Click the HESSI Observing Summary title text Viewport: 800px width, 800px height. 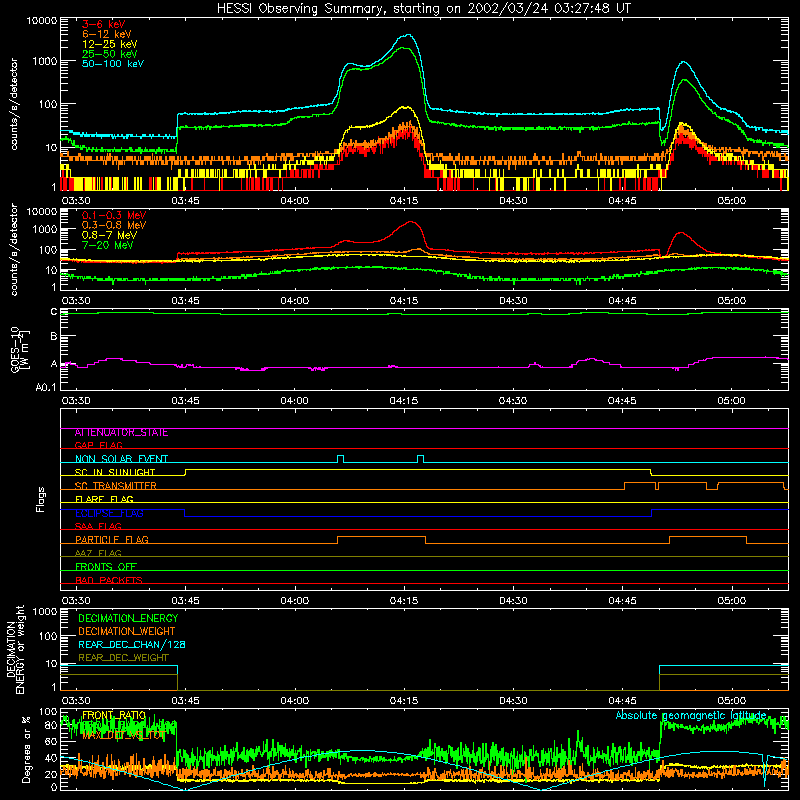coord(423,9)
